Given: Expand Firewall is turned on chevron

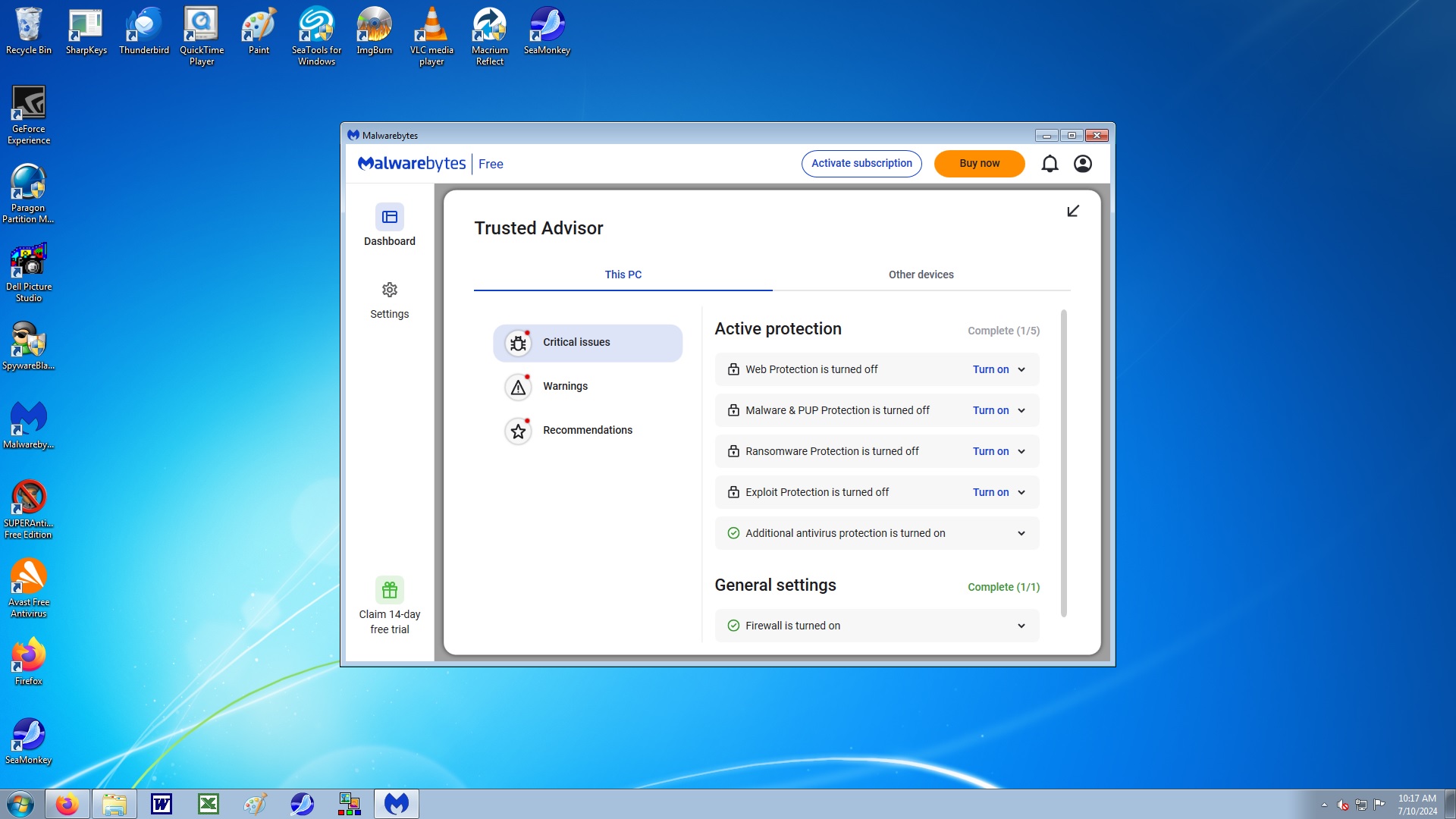Looking at the screenshot, I should point(1021,626).
